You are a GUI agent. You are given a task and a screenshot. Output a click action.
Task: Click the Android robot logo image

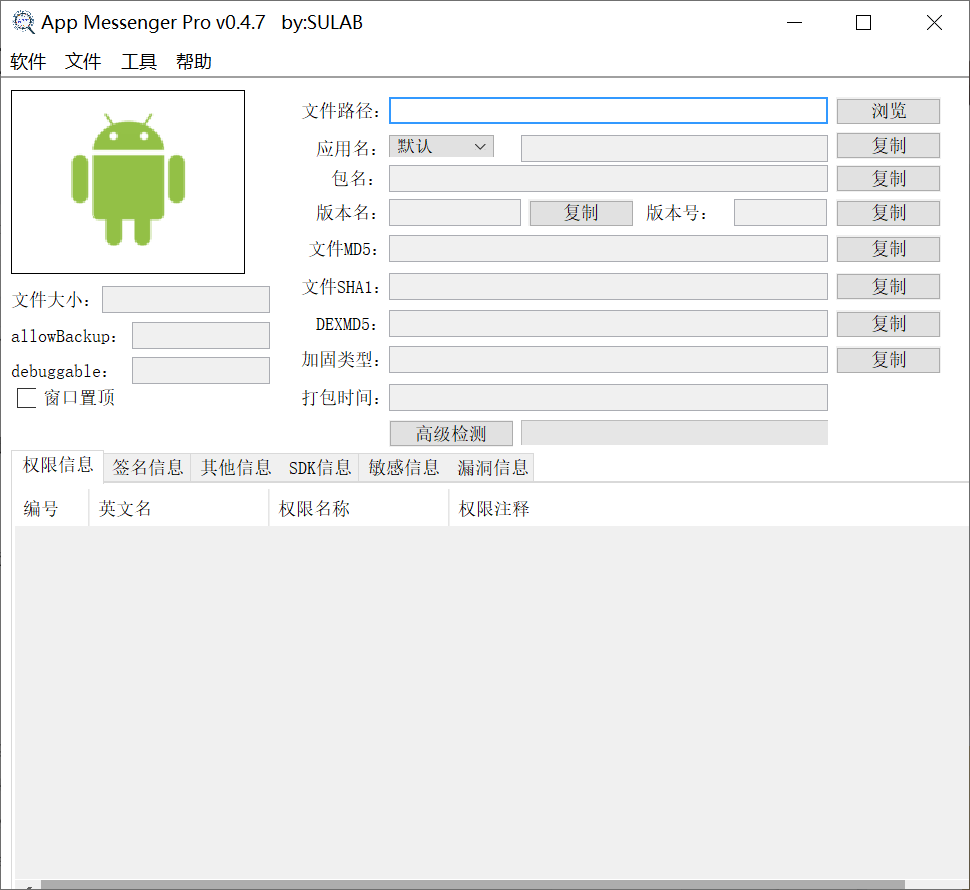tap(127, 181)
